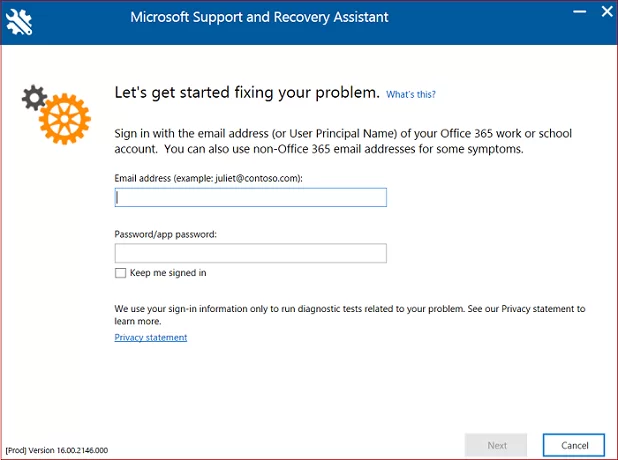This screenshot has width=618, height=460.
Task: Toggle the Keep me signed in checkbox
Action: point(121,273)
